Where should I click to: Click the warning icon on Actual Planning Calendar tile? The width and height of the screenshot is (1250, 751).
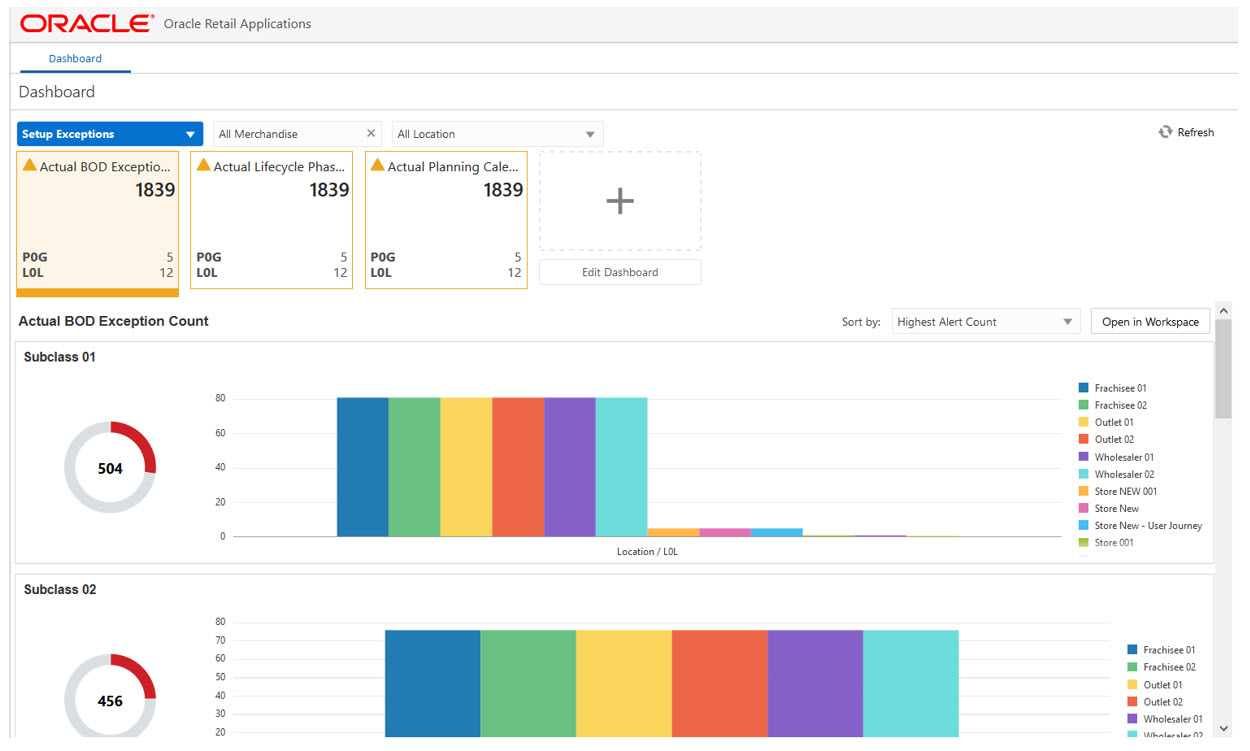coord(377,166)
